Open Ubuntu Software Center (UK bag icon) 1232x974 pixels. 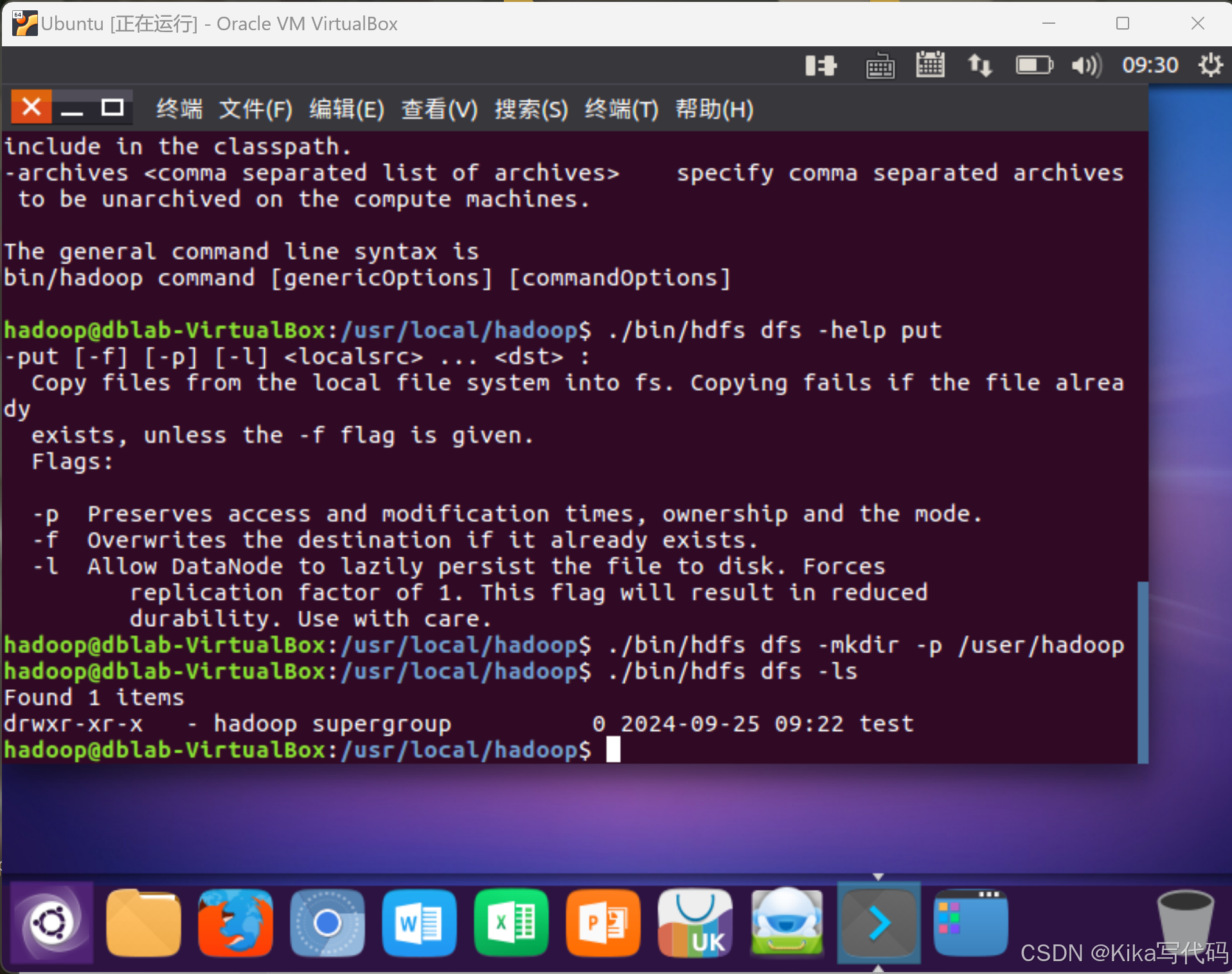(695, 923)
